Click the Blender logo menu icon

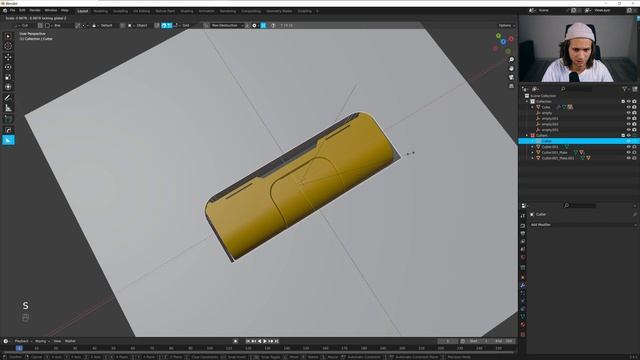(x=5, y=10)
